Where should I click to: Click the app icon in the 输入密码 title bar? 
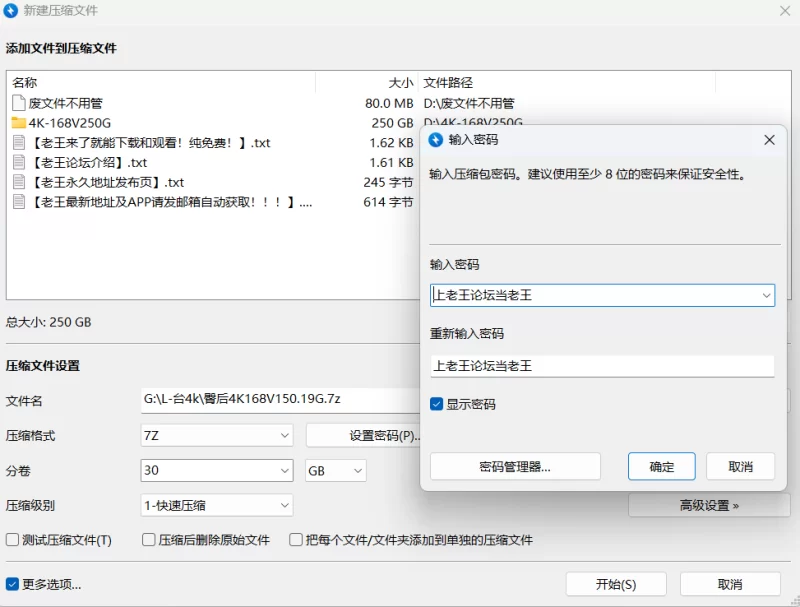435,140
